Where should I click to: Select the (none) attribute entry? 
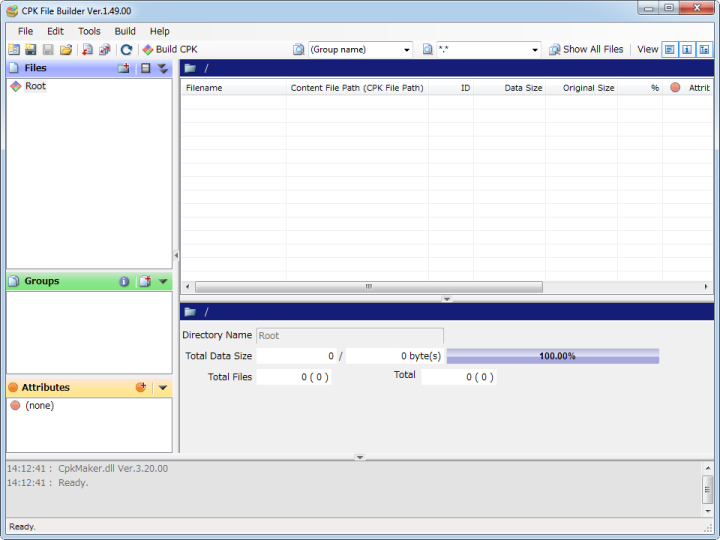point(39,405)
